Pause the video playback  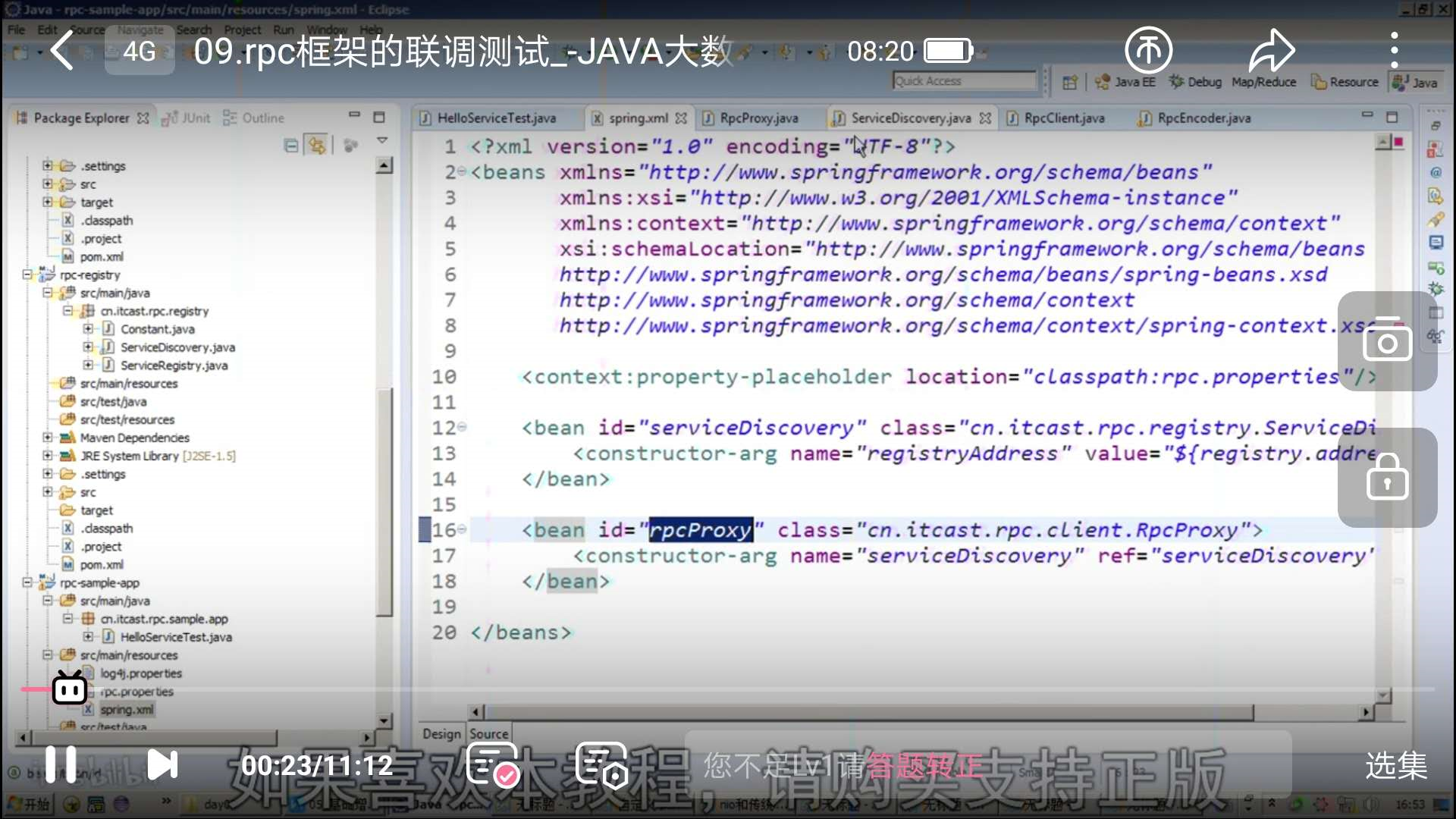[61, 764]
